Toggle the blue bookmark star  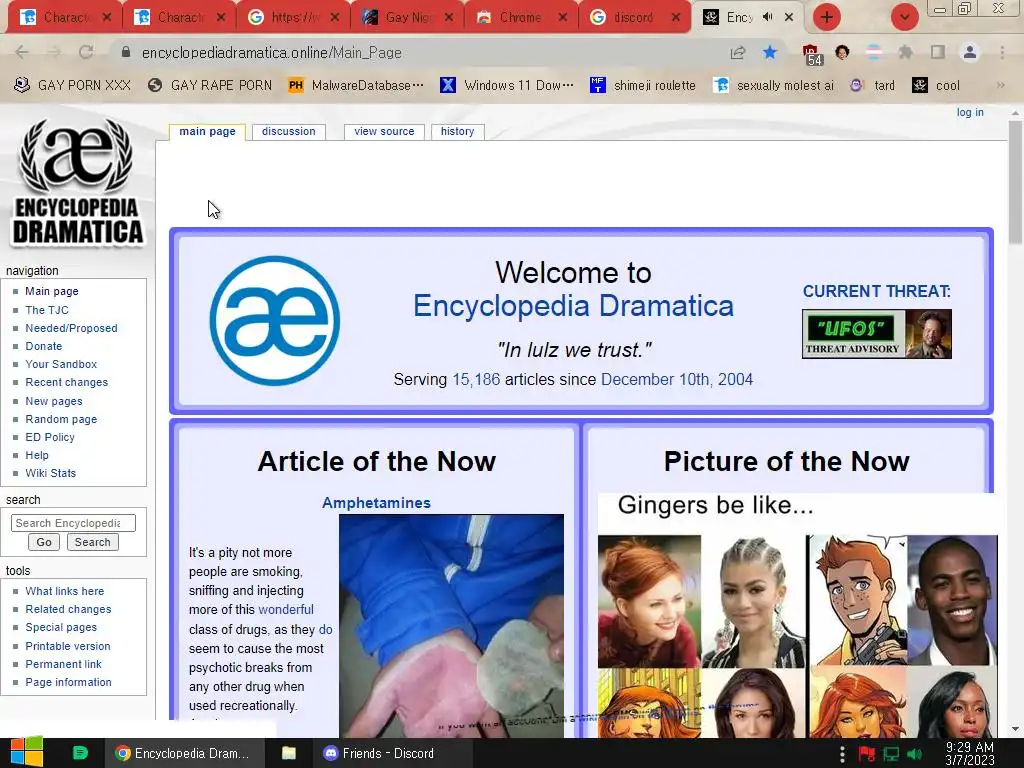(770, 52)
